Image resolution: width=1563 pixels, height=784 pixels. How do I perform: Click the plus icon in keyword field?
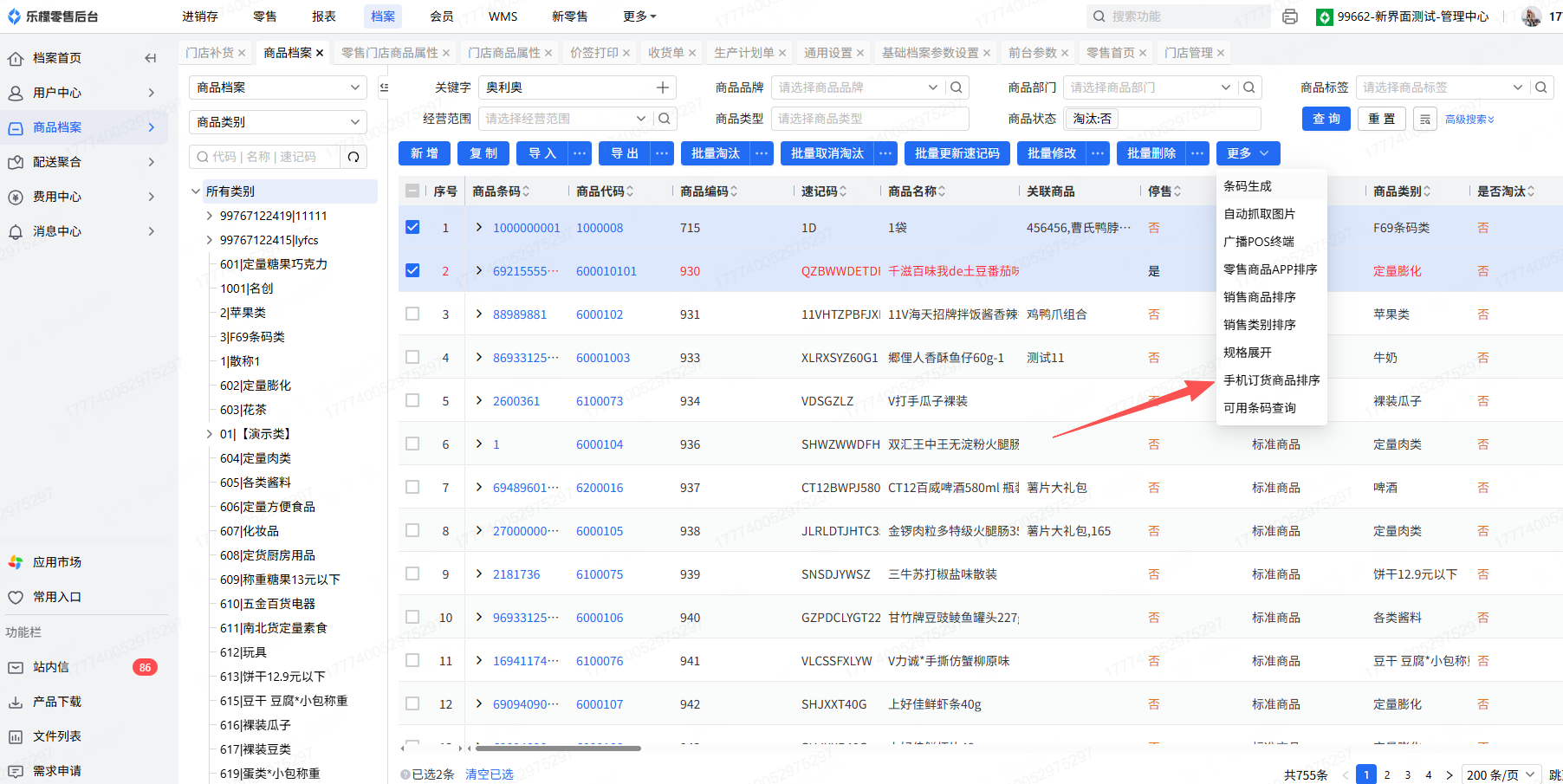point(662,87)
